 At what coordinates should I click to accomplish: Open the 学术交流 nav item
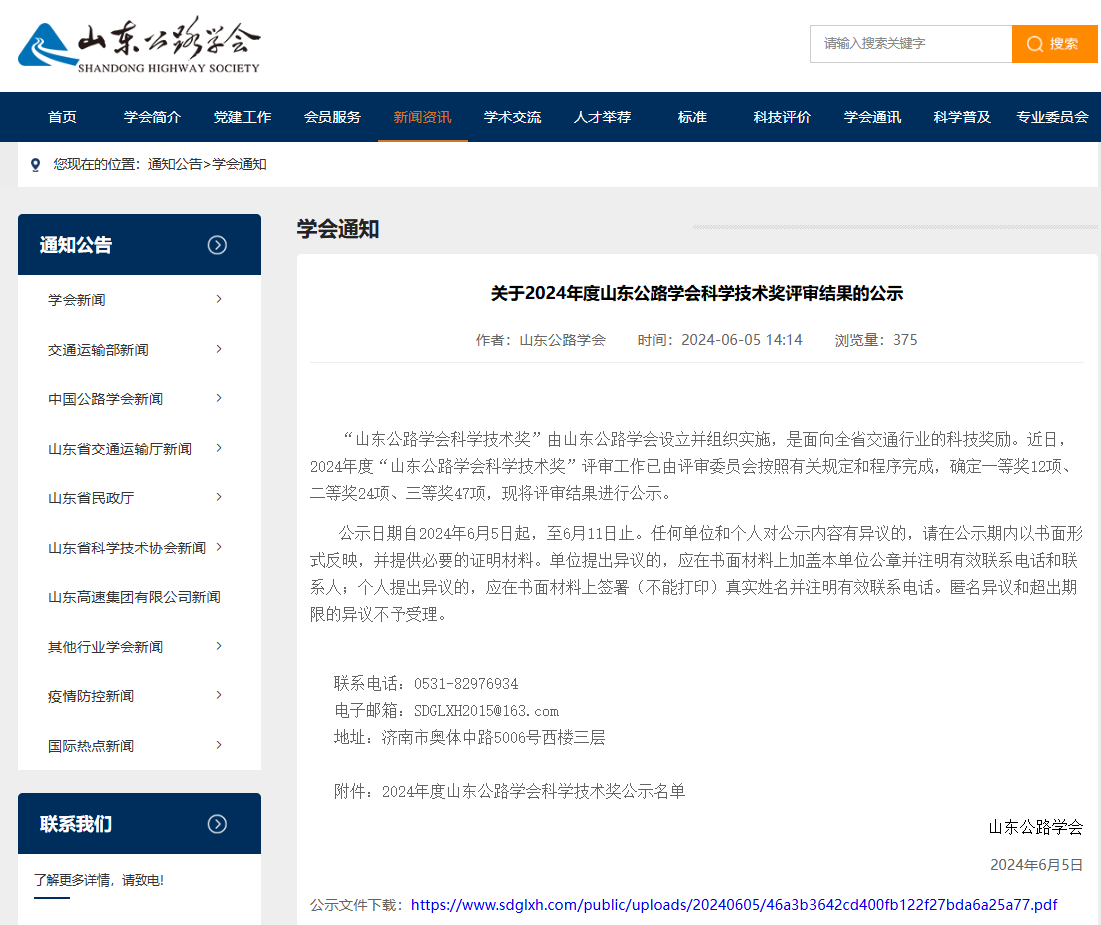[513, 117]
